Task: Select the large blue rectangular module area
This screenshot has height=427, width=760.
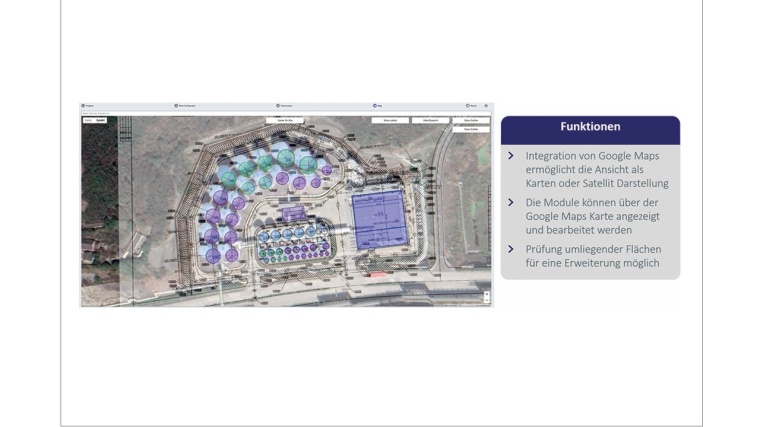Action: pyautogui.click(x=379, y=222)
